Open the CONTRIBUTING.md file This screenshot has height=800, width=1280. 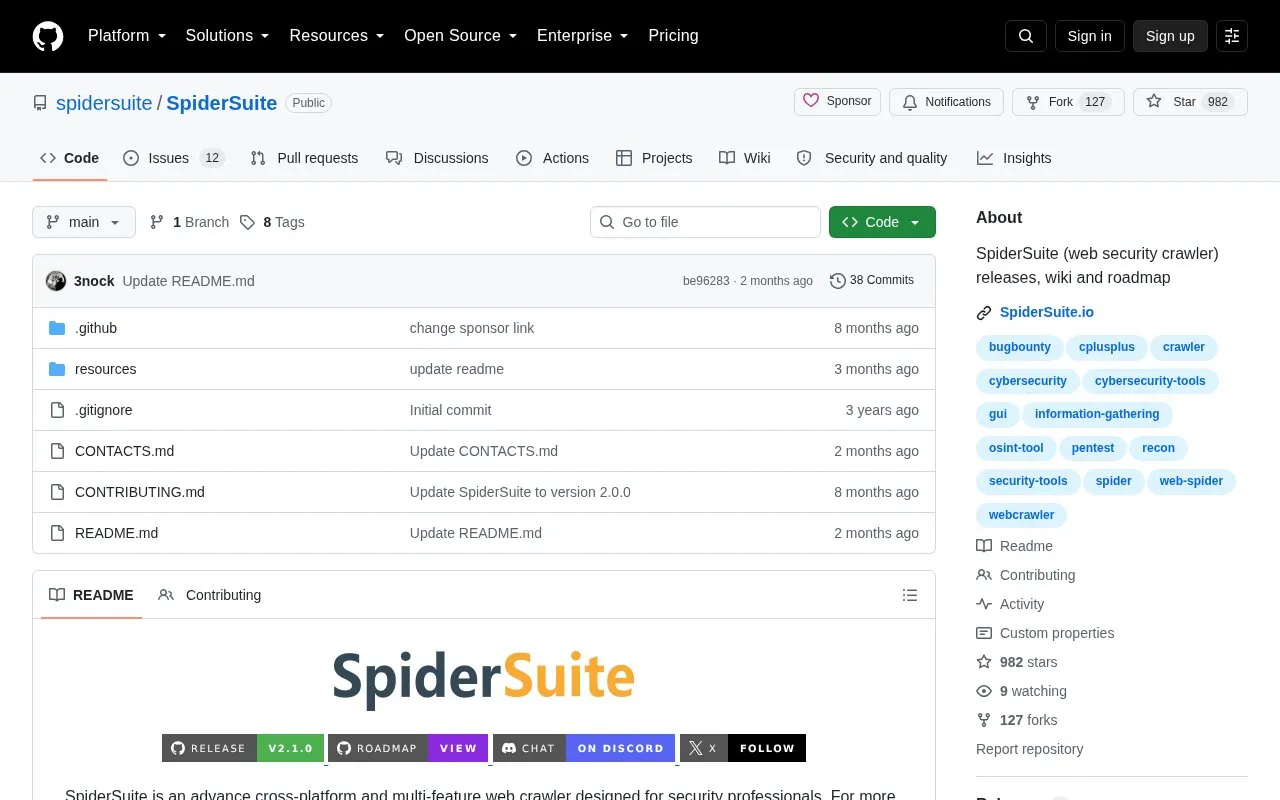click(x=140, y=492)
